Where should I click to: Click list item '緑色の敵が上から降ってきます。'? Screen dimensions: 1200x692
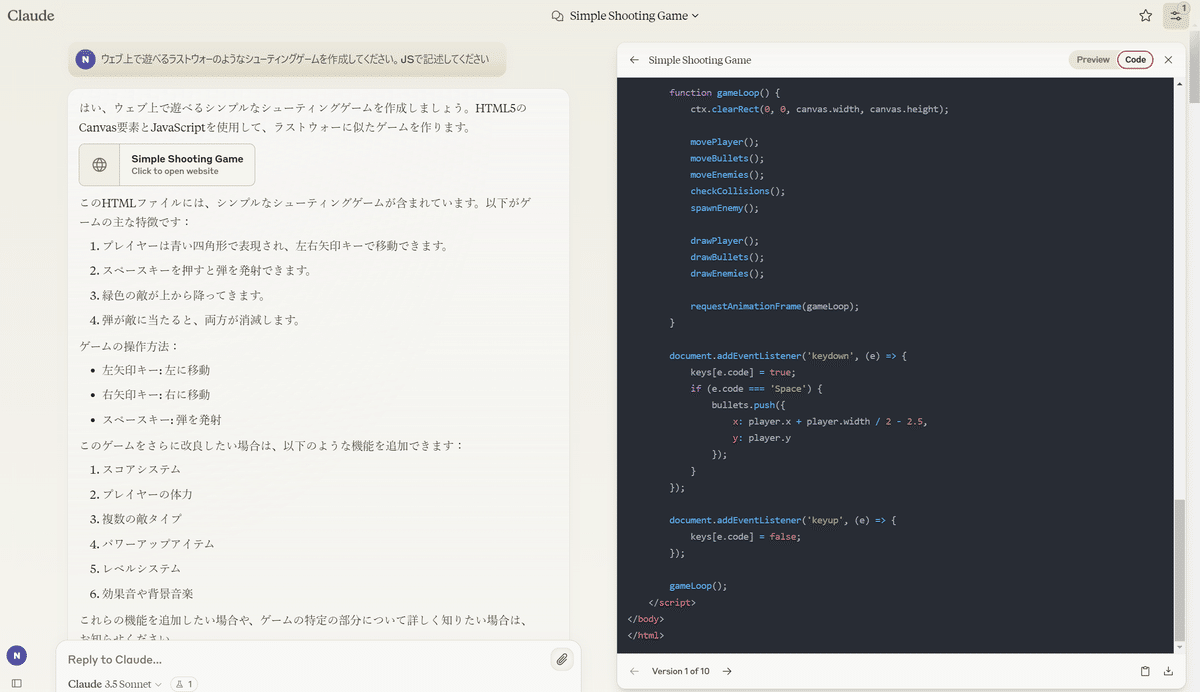(184, 296)
